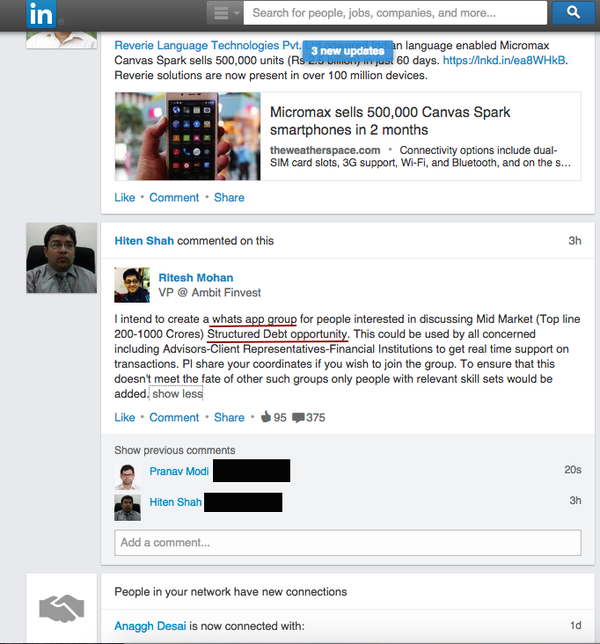Share Ritesh Mohan's whats app post
Viewport: 600px width, 644px height.
[x=229, y=417]
